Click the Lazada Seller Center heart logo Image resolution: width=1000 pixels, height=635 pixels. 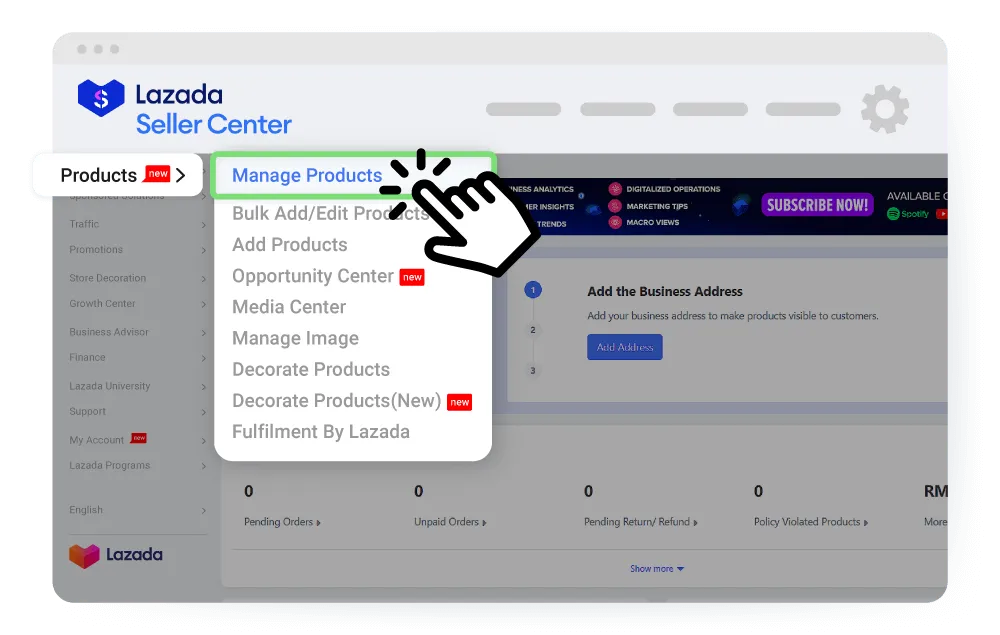(101, 98)
